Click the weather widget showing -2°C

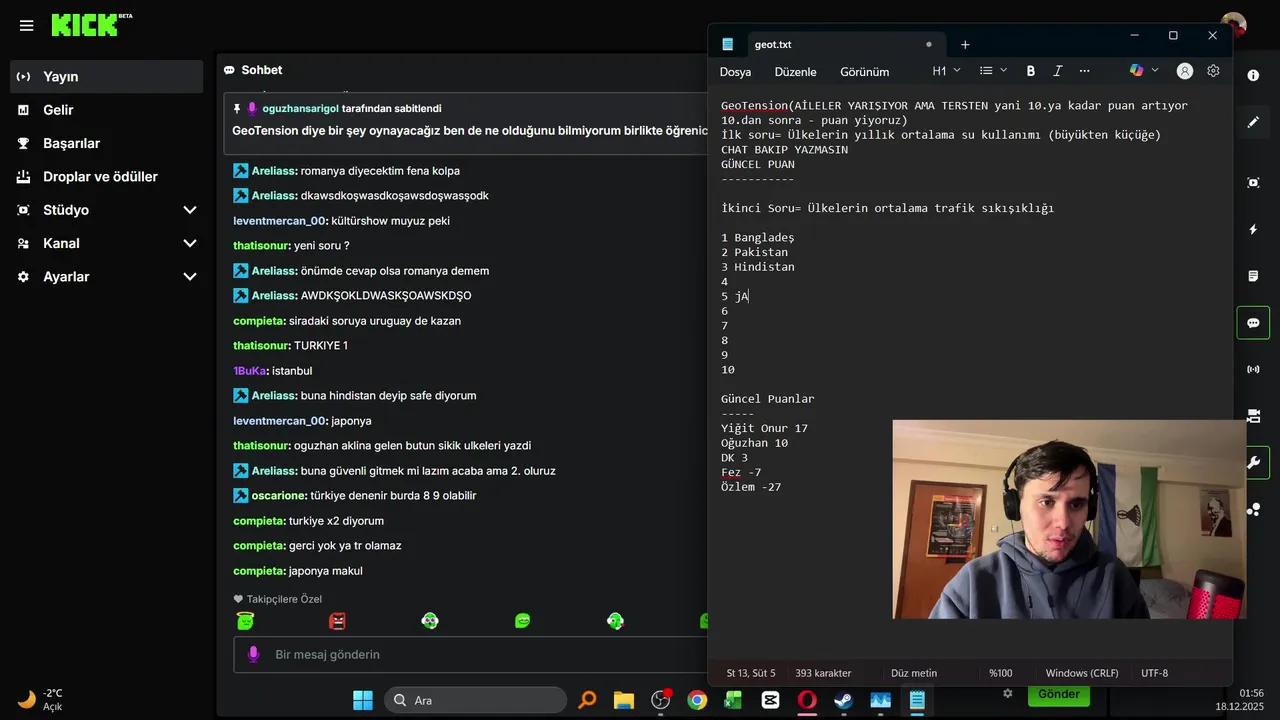(x=40, y=699)
